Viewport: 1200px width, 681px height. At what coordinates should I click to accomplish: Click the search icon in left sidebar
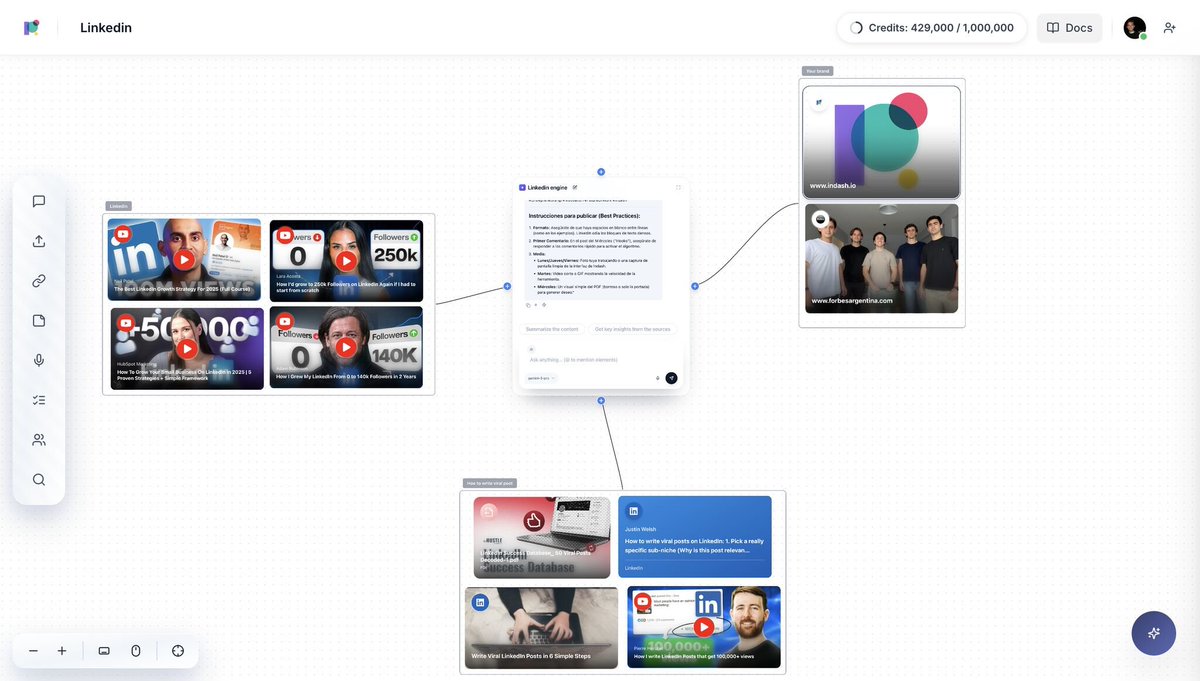coord(39,479)
